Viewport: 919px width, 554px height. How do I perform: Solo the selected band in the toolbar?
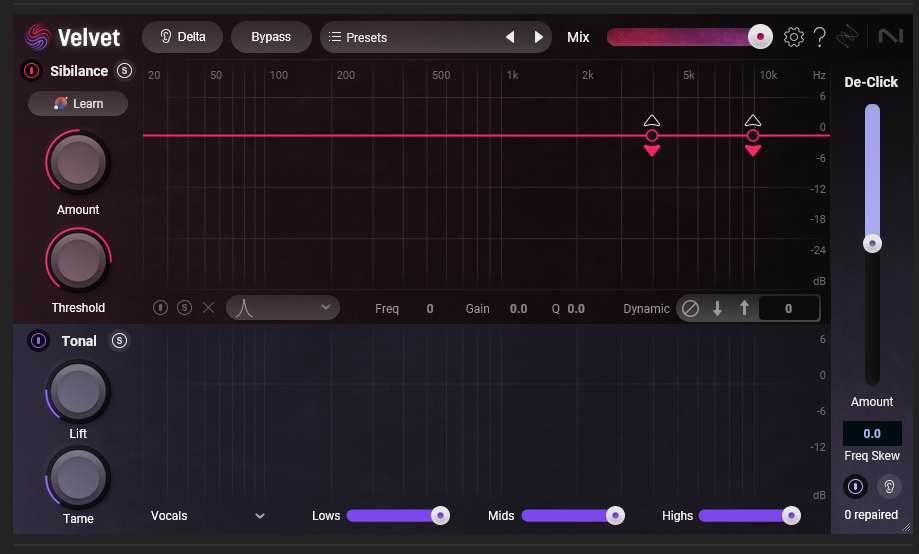[x=185, y=308]
